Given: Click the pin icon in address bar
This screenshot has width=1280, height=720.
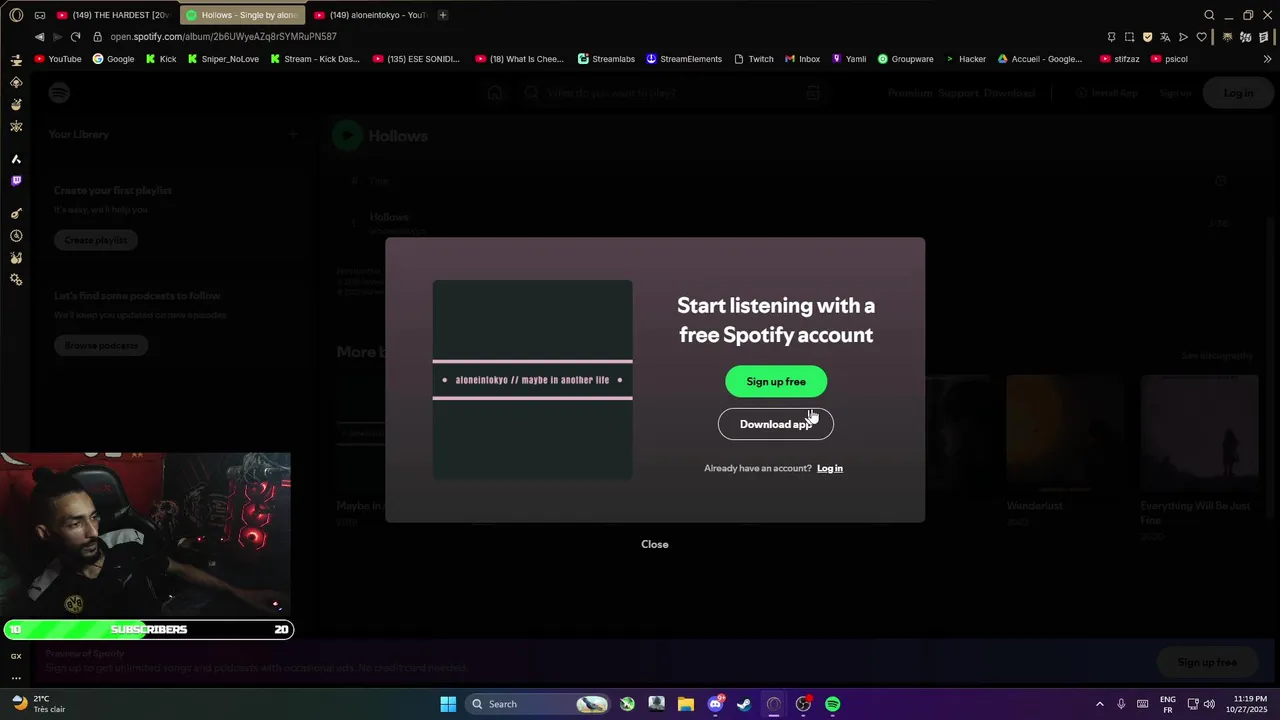Looking at the screenshot, I should coord(1111,37).
